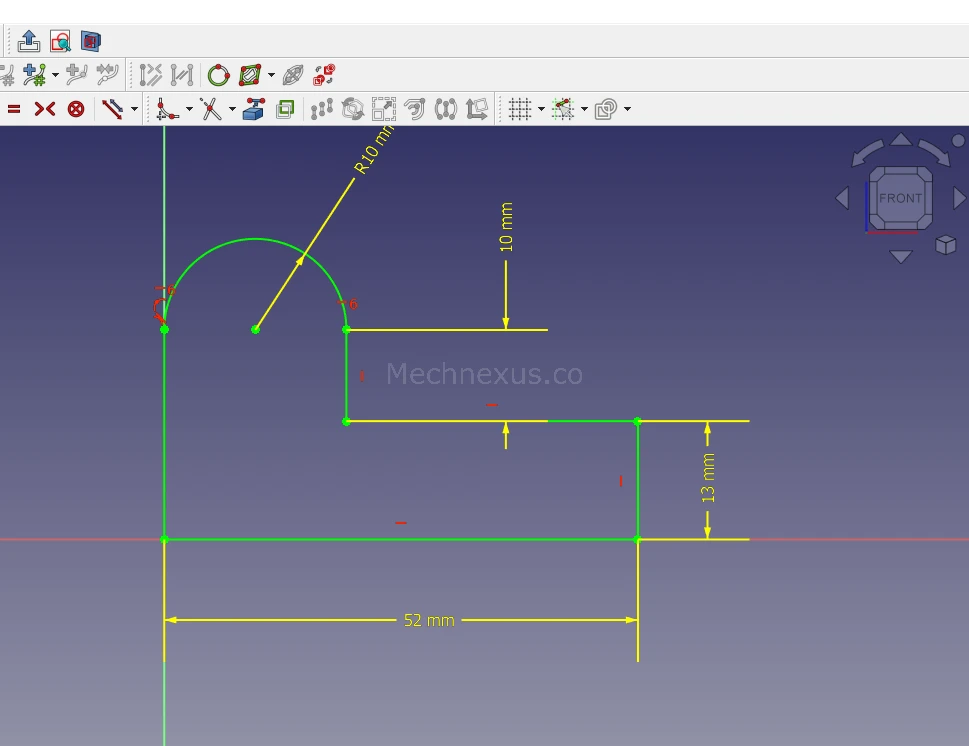Screen dimensions: 969x746
Task: Click the Leave Sketch icon
Action: (29, 41)
